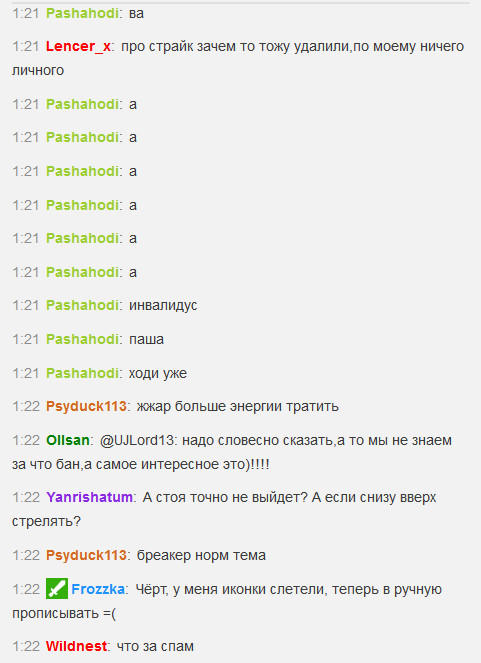Viewport: 481px width, 663px height.
Task: Click the 1:22 timestamp beside Yanrishatum
Action: tap(25, 497)
